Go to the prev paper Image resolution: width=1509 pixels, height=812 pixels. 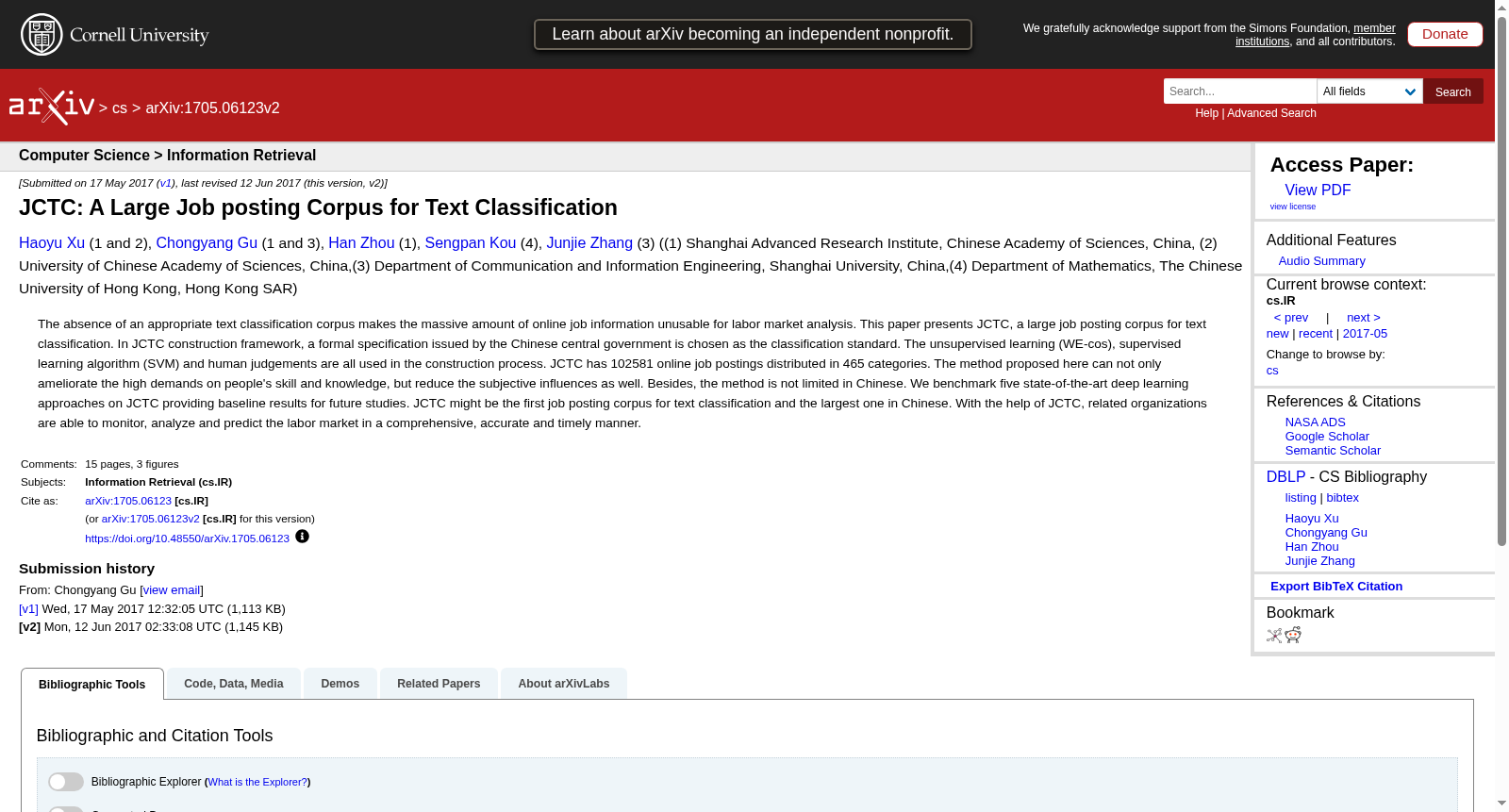(1291, 318)
